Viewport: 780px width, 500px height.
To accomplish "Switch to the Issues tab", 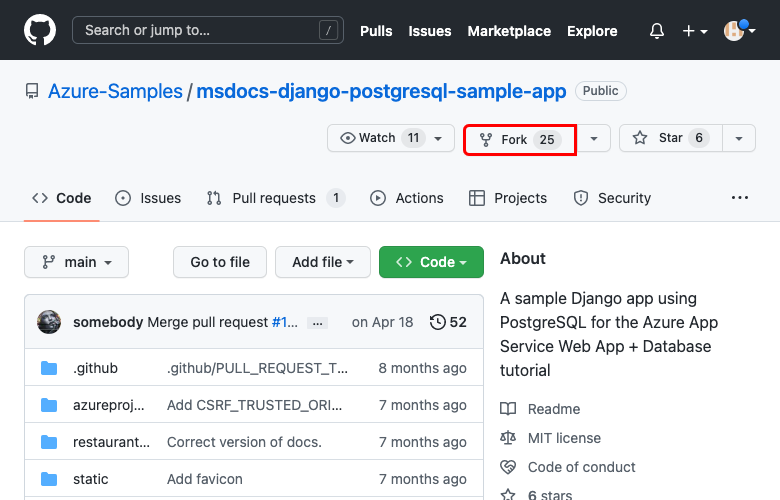I will [x=148, y=198].
